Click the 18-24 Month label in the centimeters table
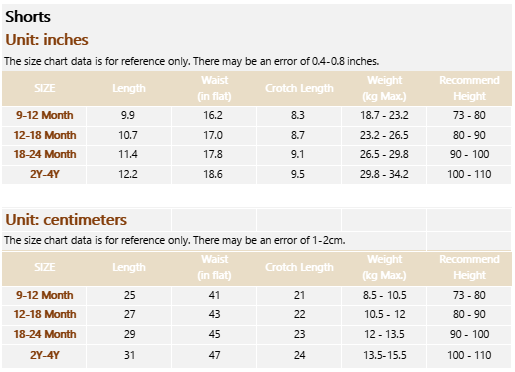 coord(45,334)
